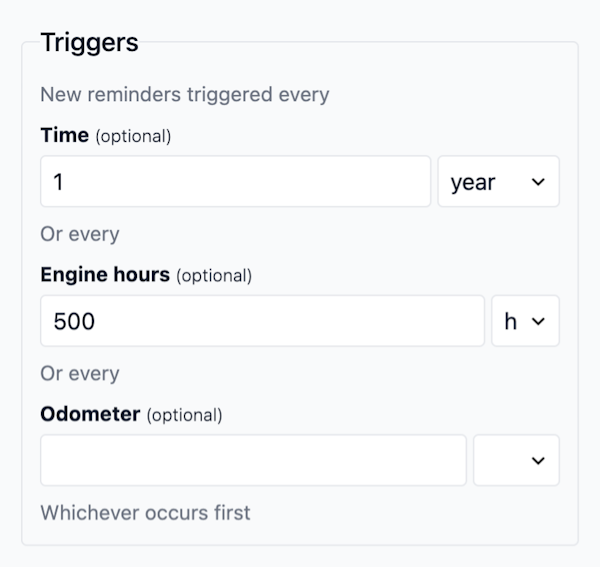Image resolution: width=600 pixels, height=567 pixels.
Task: Open the empty Odometer unit dropdown
Action: (x=515, y=460)
